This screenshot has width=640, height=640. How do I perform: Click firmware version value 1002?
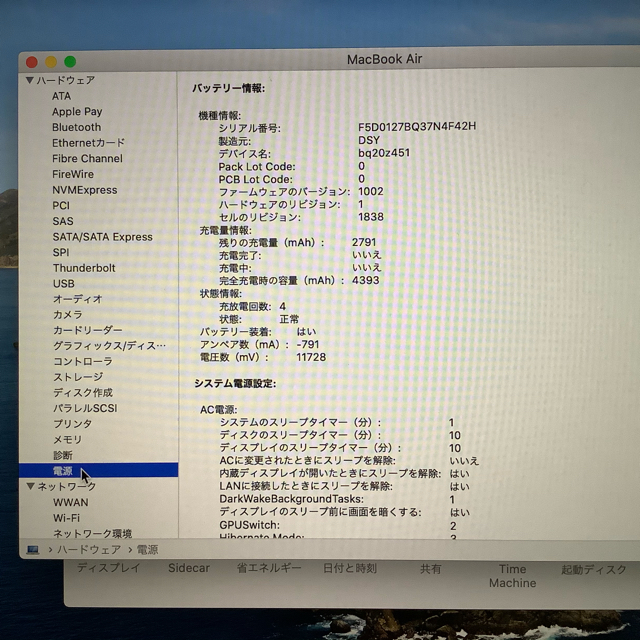click(x=371, y=191)
